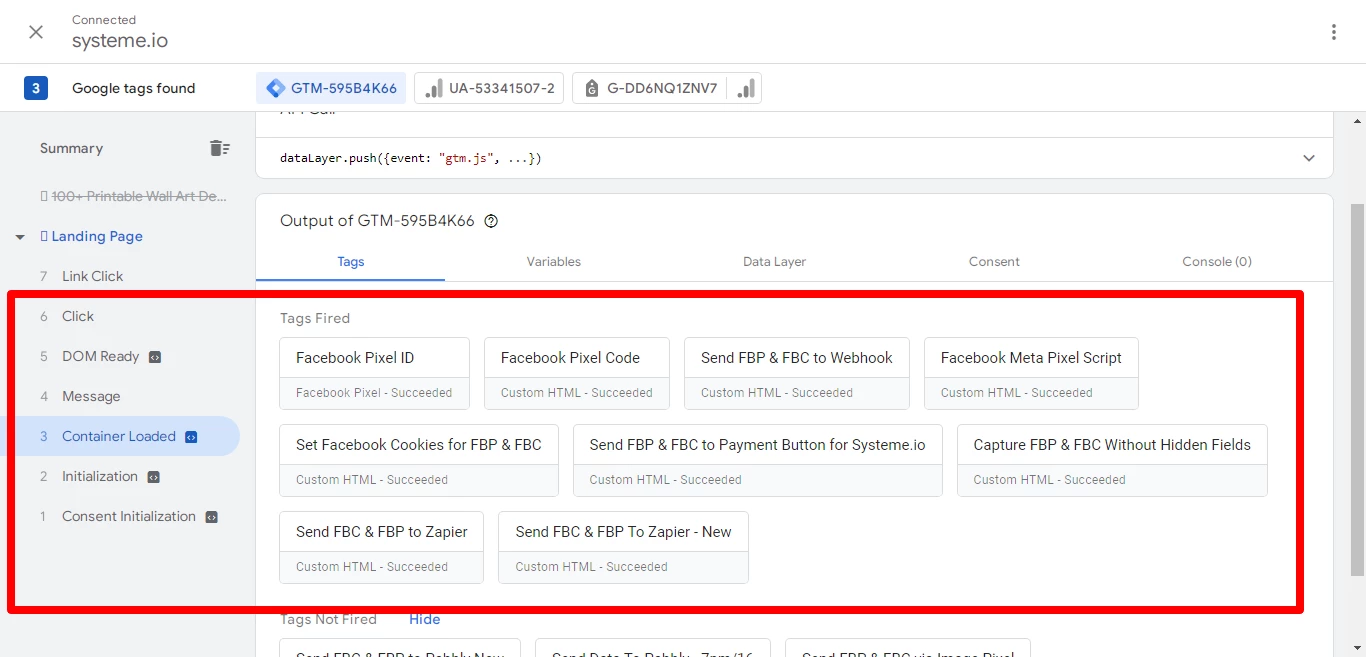Switch to the Consent tab

(x=994, y=261)
